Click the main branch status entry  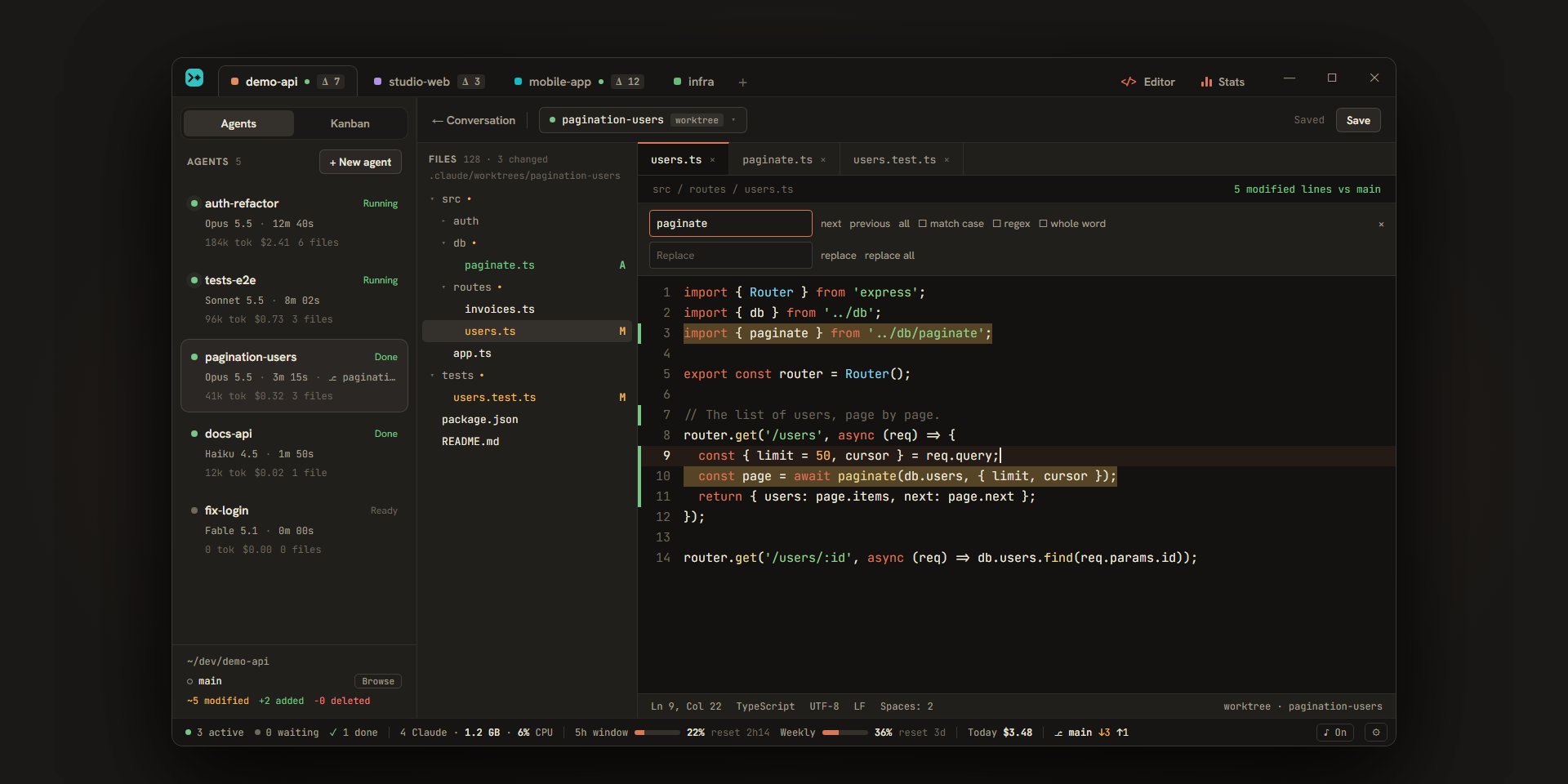pos(1090,733)
